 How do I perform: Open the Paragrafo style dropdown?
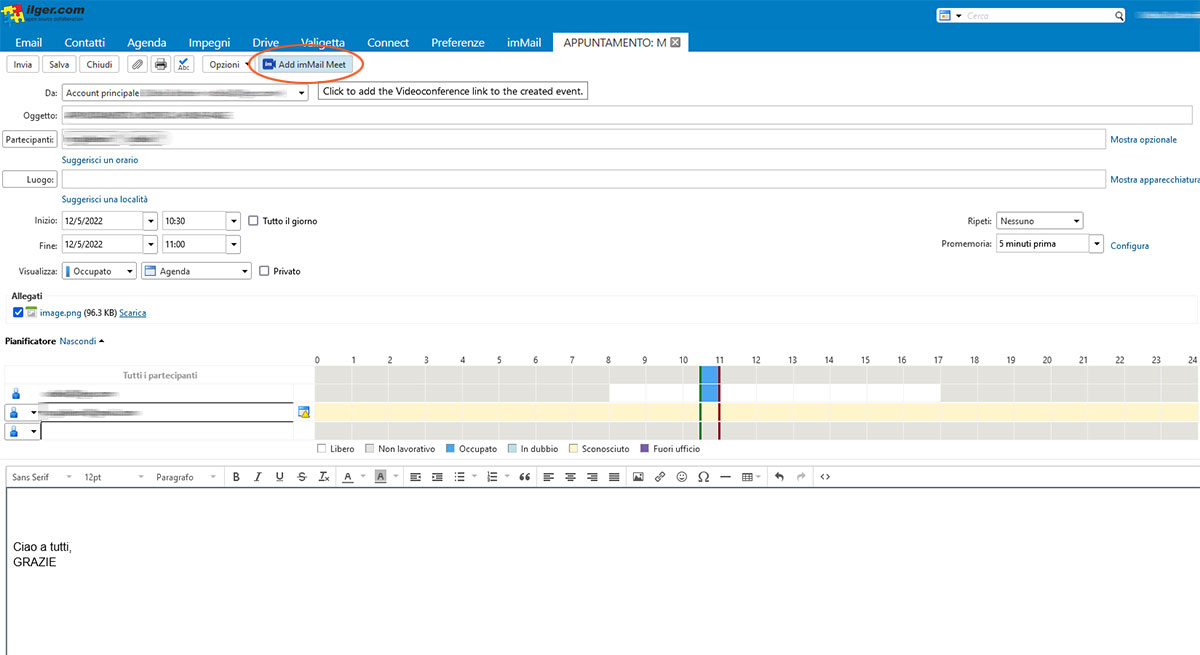(187, 477)
